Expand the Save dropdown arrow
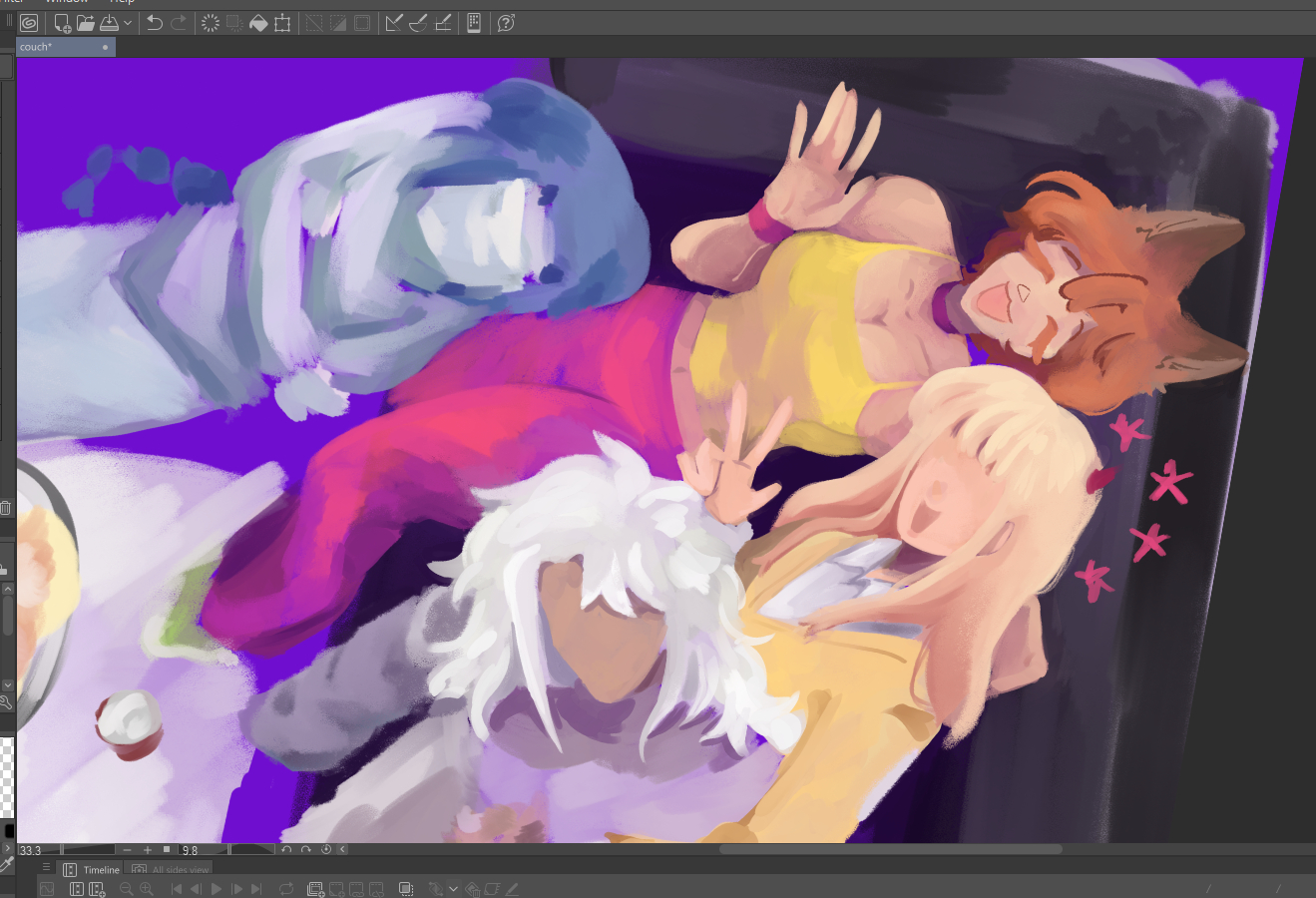The image size is (1316, 898). 128,23
